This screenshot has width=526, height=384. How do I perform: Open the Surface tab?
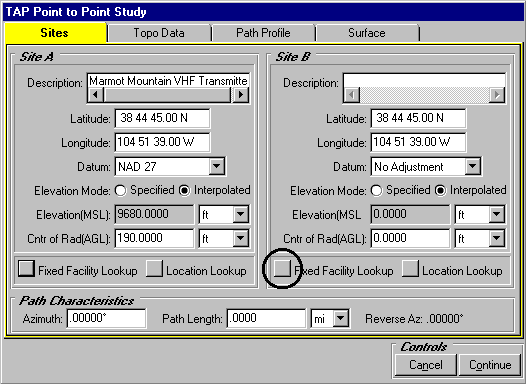(x=367, y=33)
